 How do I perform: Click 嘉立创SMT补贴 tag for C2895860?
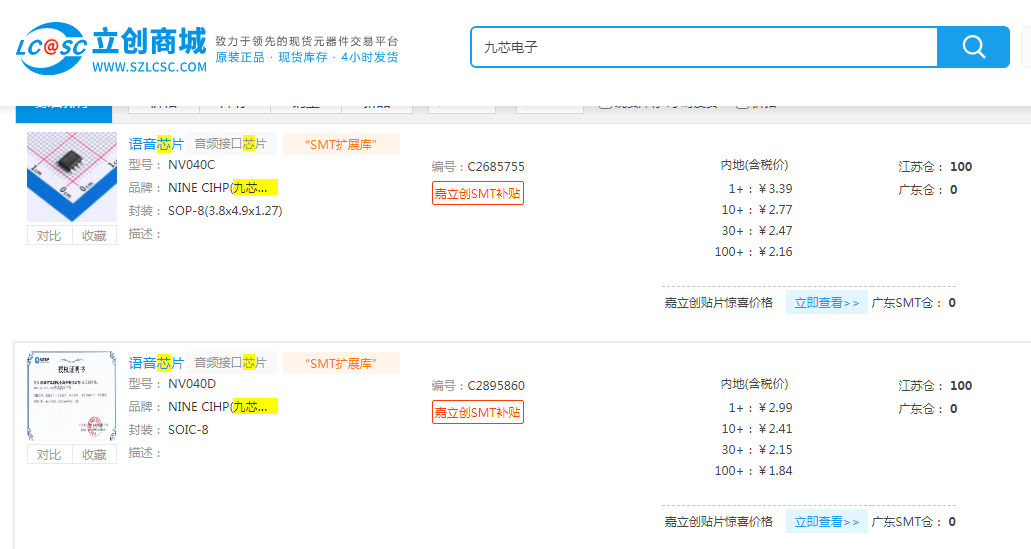477,412
